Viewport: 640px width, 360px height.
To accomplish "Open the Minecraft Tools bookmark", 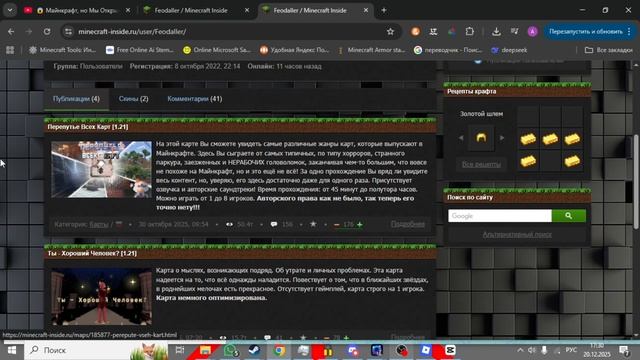I will pos(62,50).
